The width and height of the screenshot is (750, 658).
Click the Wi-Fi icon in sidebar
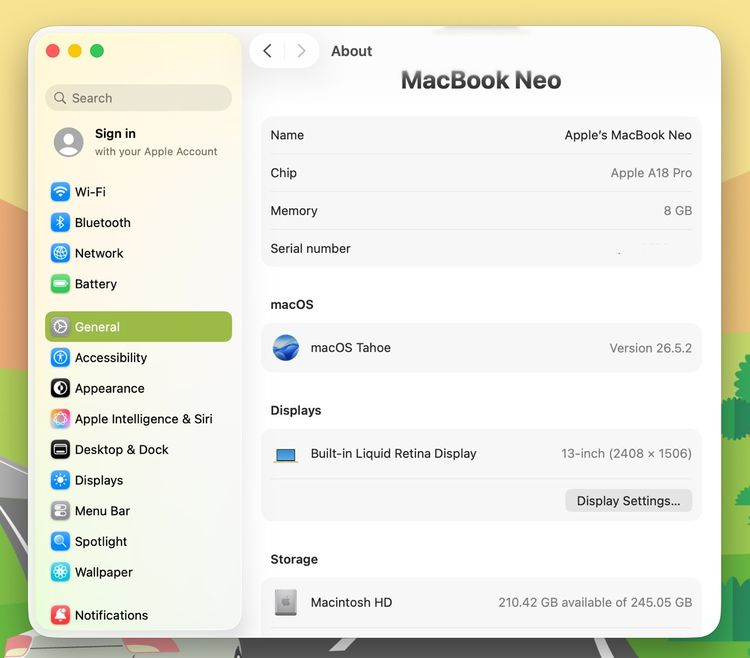pos(60,192)
